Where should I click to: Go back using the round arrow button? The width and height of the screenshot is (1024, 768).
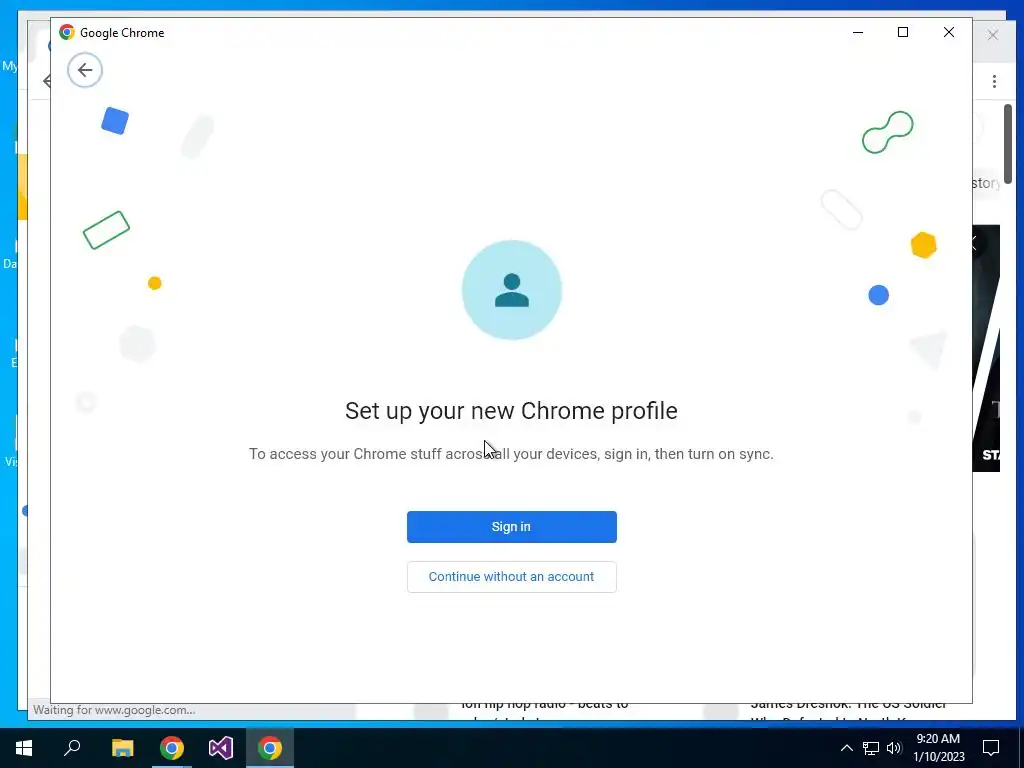(x=85, y=70)
